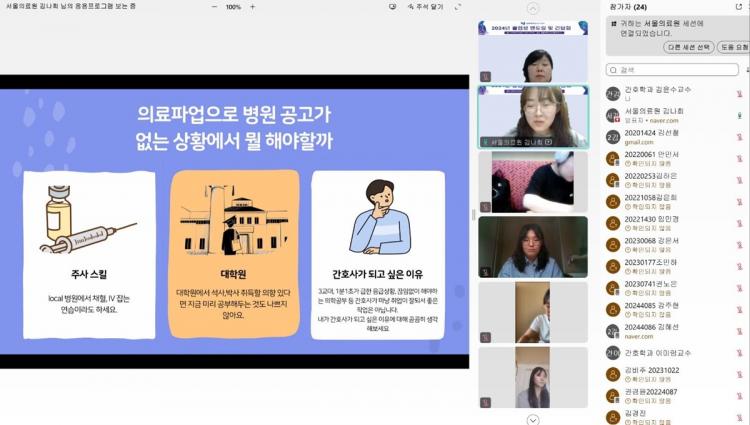Screen dimensions: 750x425
Task: Click the 100% zoom level indicator
Action: point(233,6)
